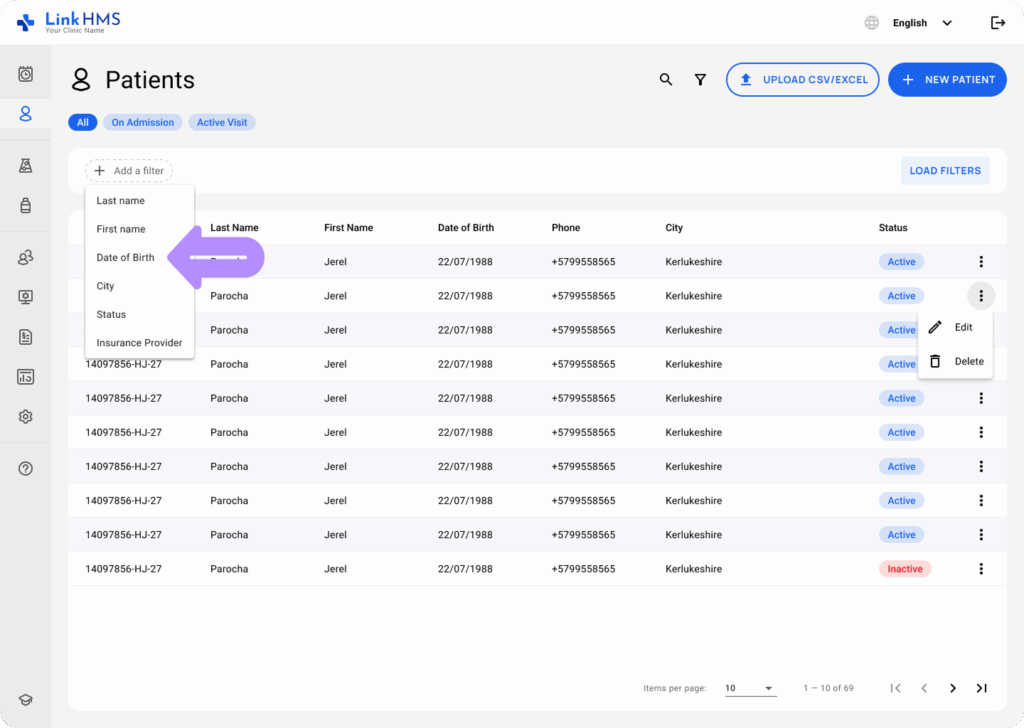Open the filter funnel icon

(700, 79)
